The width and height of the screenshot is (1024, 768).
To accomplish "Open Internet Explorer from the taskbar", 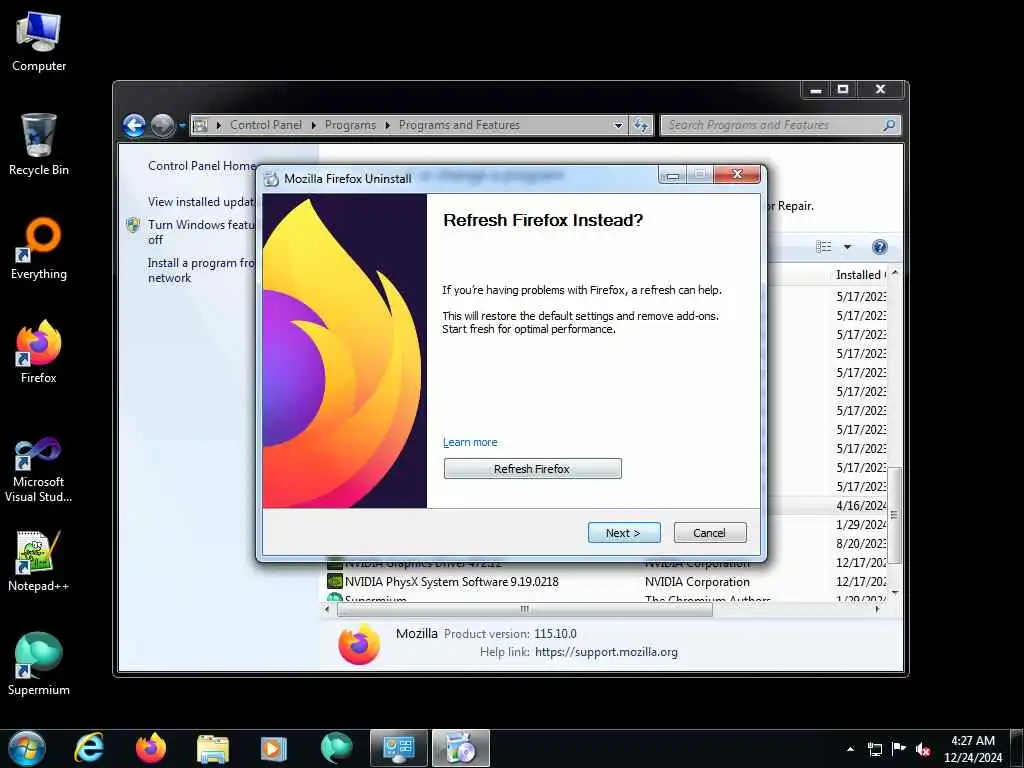I will tap(89, 748).
